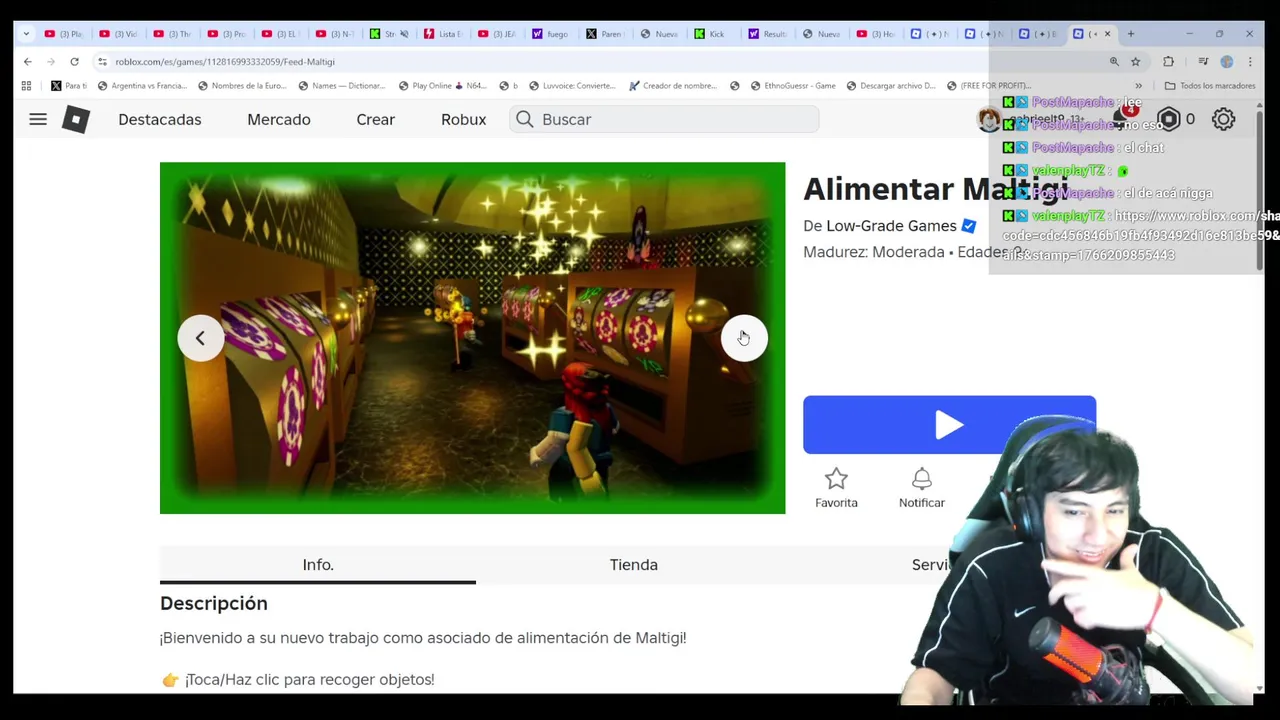The width and height of the screenshot is (1280, 720).
Task: Open the Mercado section
Action: click(279, 119)
